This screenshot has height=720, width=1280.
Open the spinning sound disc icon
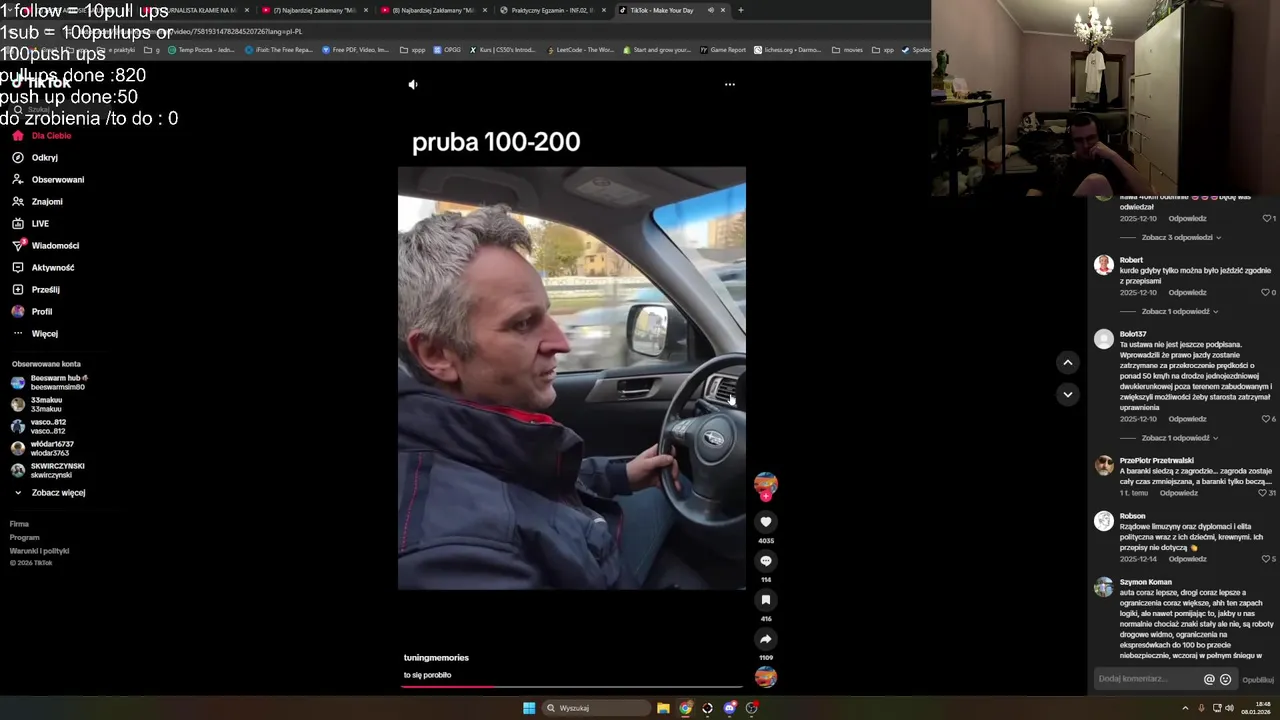[x=766, y=678]
